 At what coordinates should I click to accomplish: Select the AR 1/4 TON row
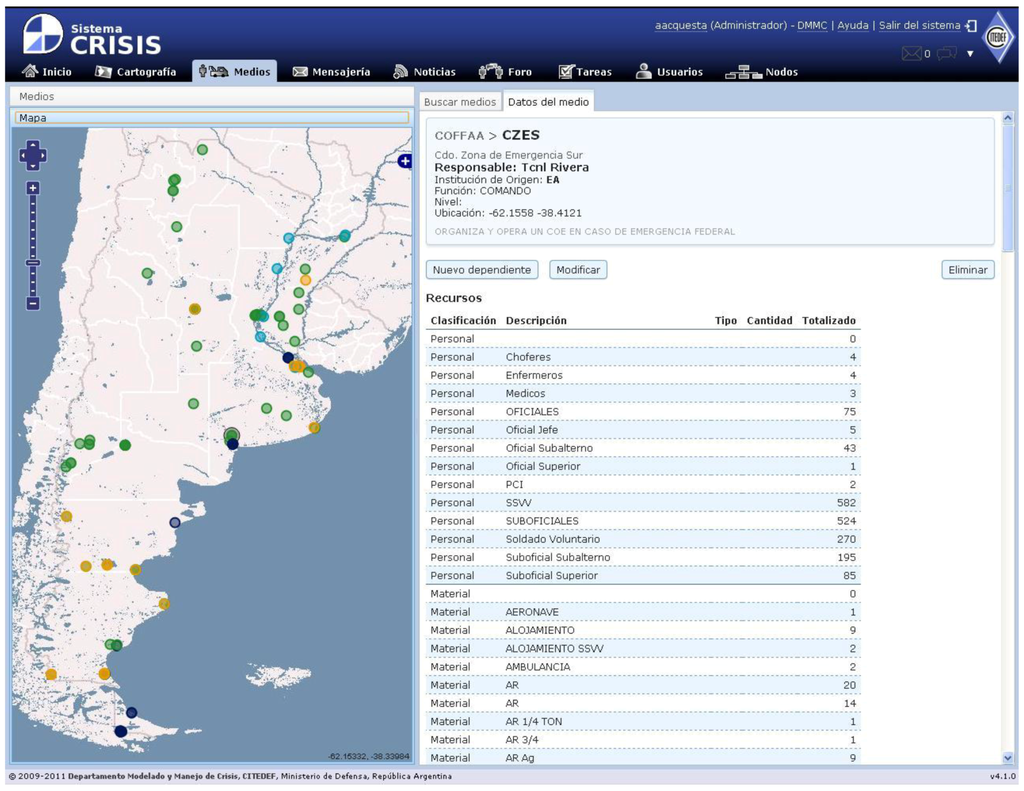click(643, 722)
